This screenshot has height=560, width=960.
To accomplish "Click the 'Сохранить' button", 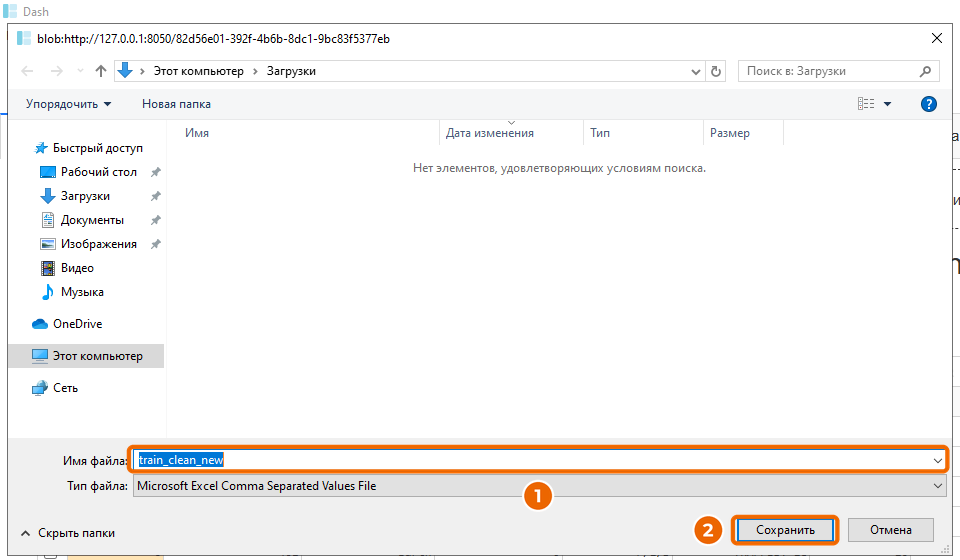I will (x=785, y=530).
